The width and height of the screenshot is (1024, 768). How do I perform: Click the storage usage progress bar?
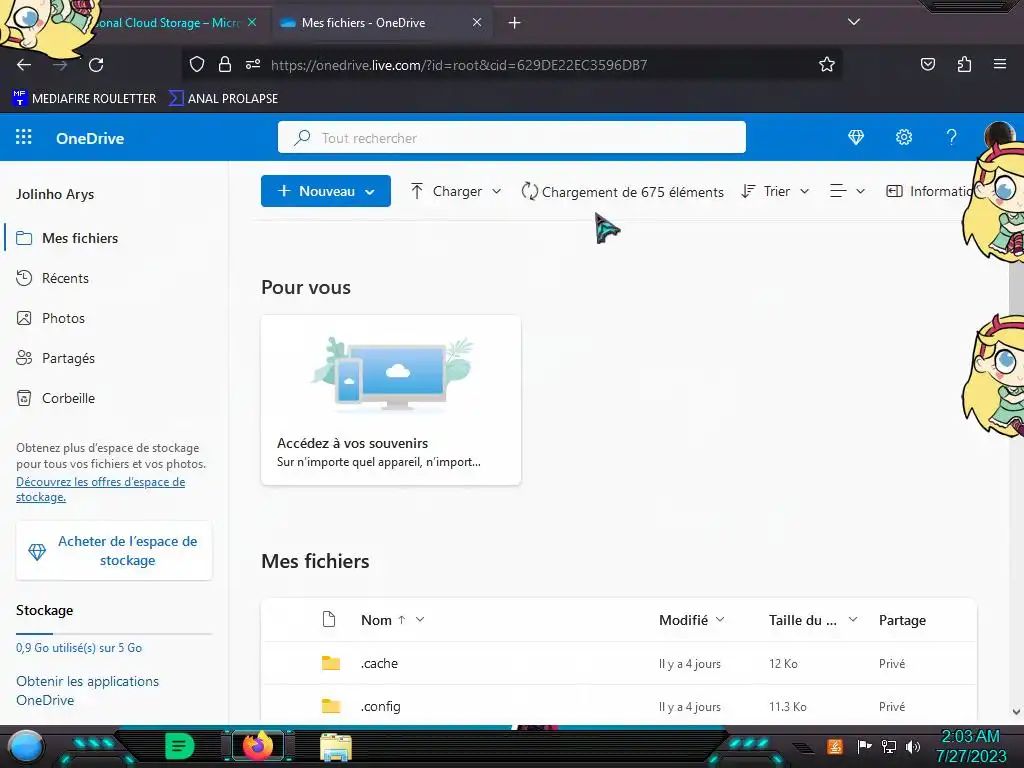coord(114,633)
